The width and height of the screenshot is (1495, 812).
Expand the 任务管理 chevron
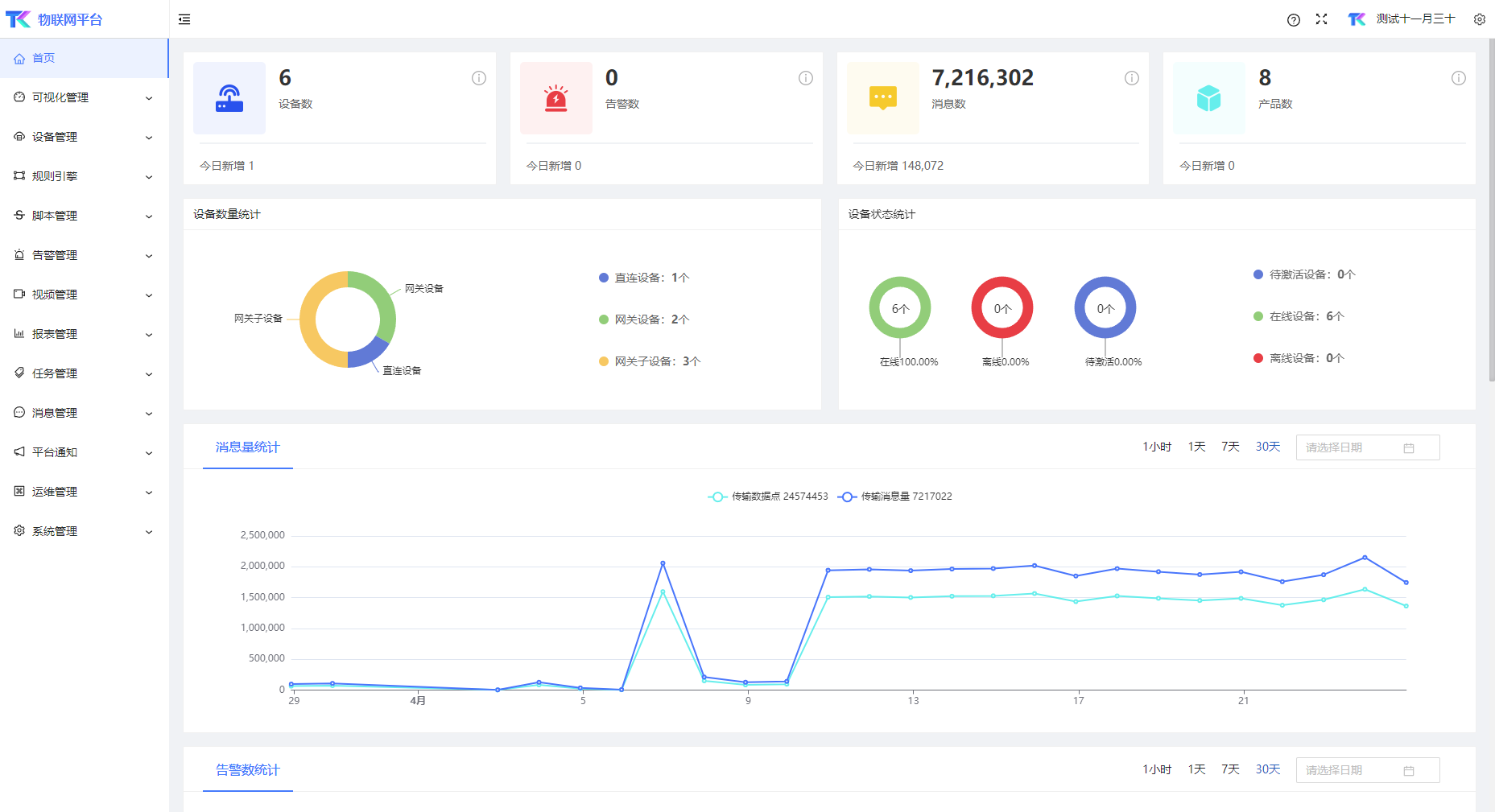(149, 374)
